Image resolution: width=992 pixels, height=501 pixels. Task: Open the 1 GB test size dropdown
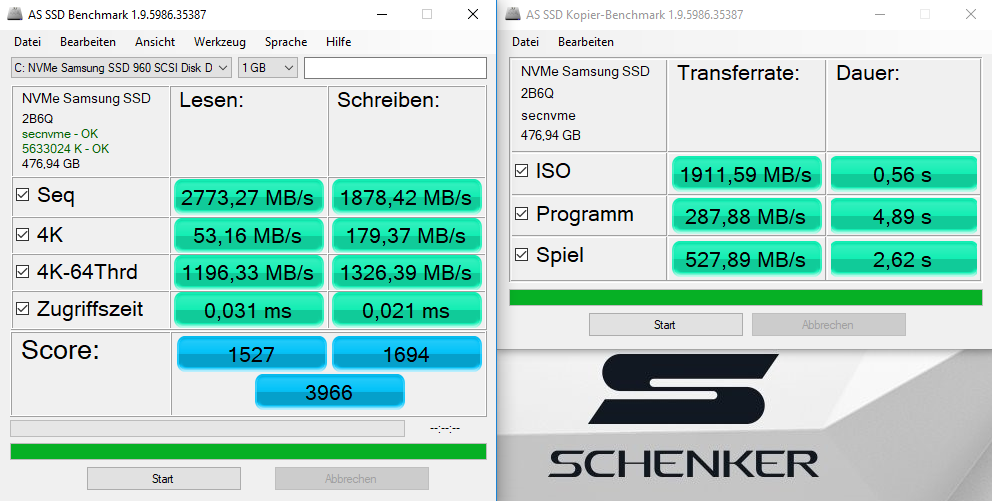pos(268,68)
